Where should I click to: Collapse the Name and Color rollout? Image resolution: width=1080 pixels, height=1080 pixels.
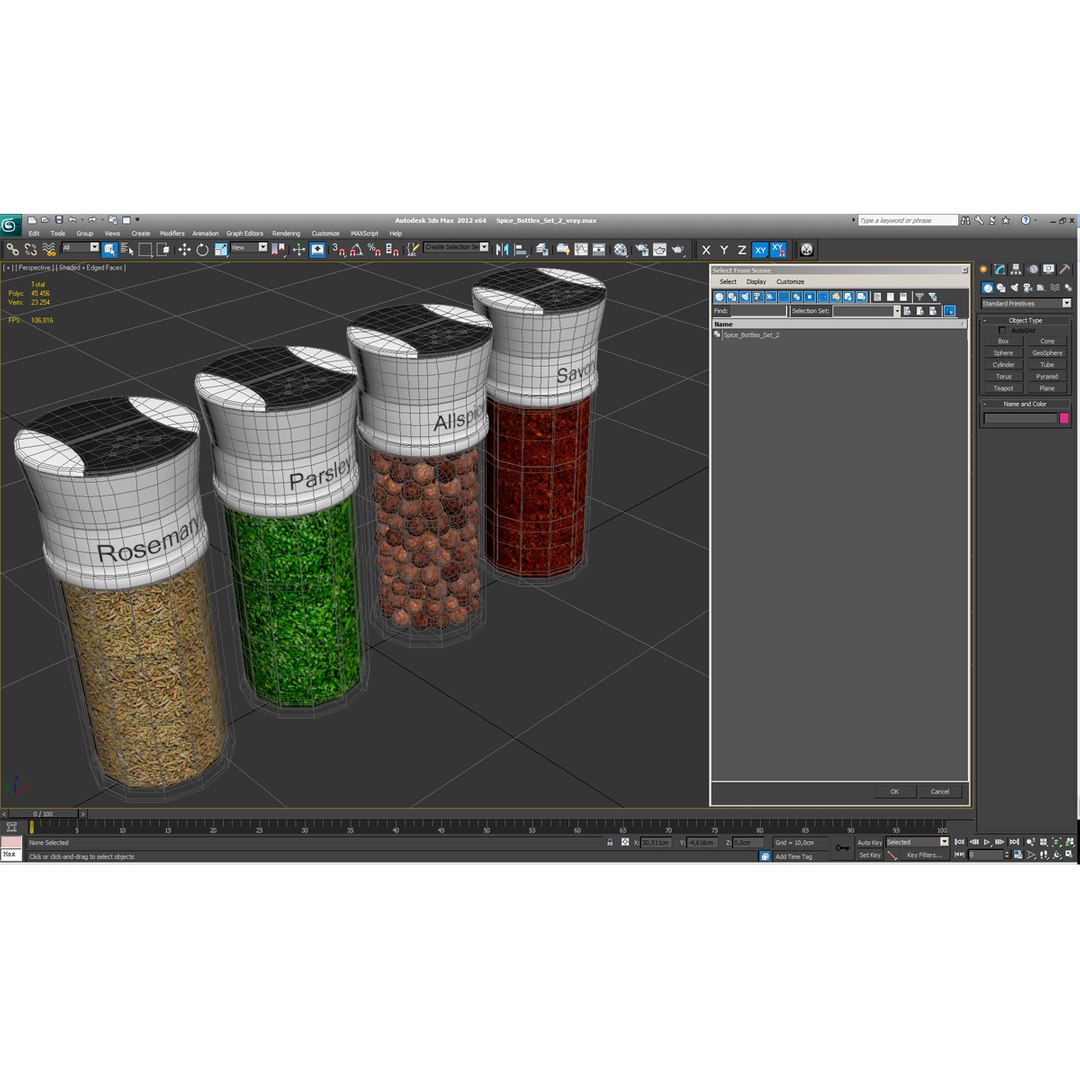(x=1025, y=404)
